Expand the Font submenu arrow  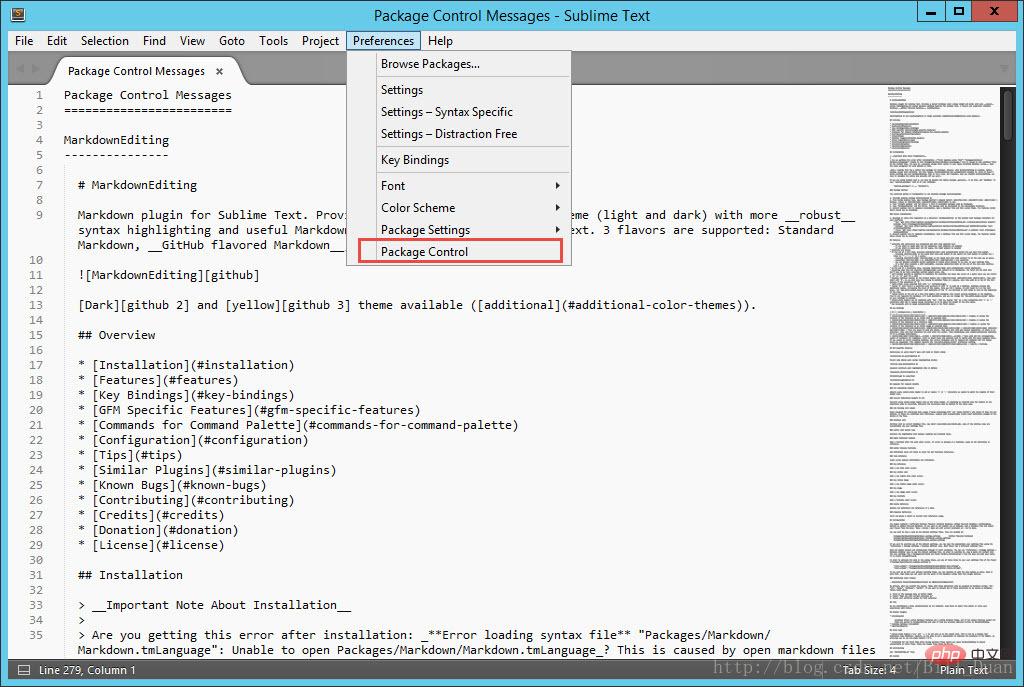[557, 185]
